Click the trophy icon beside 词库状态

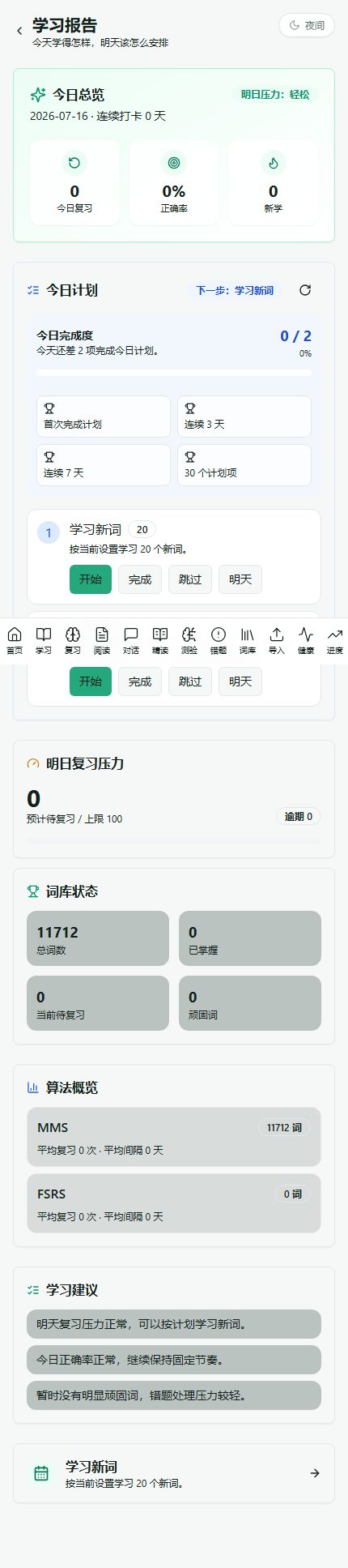click(33, 891)
